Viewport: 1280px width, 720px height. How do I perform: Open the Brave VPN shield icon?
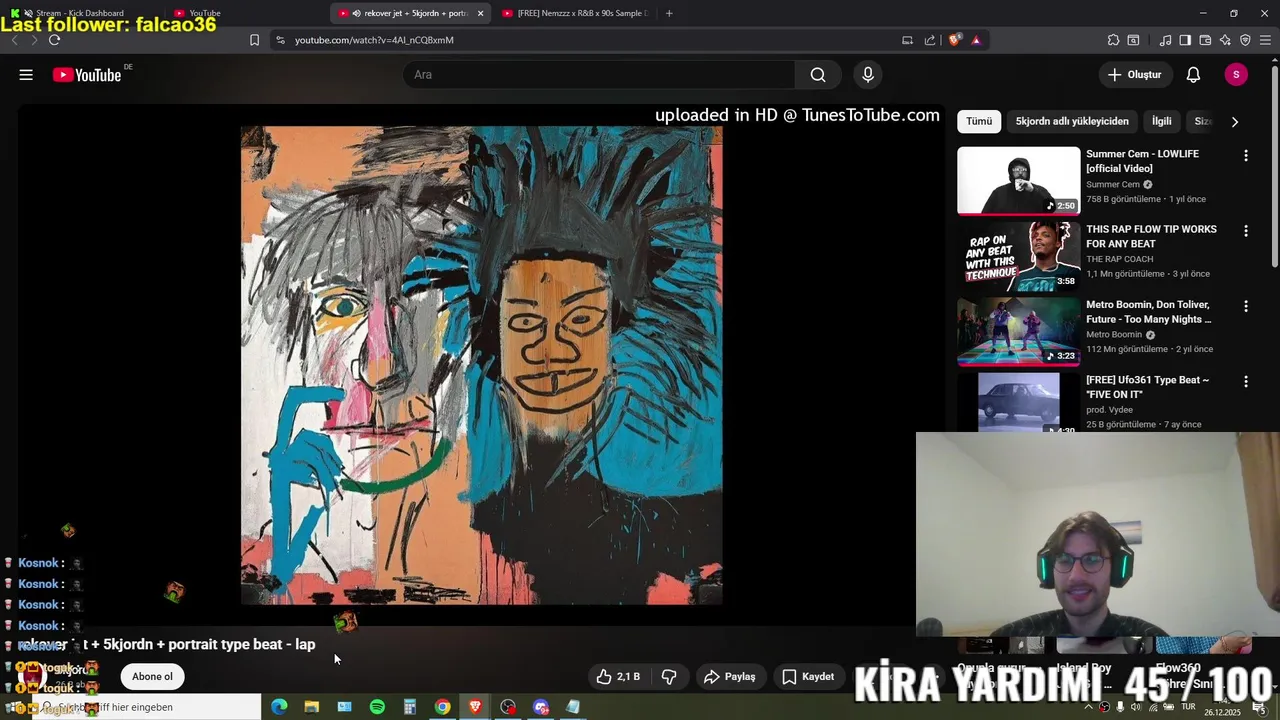point(1245,40)
